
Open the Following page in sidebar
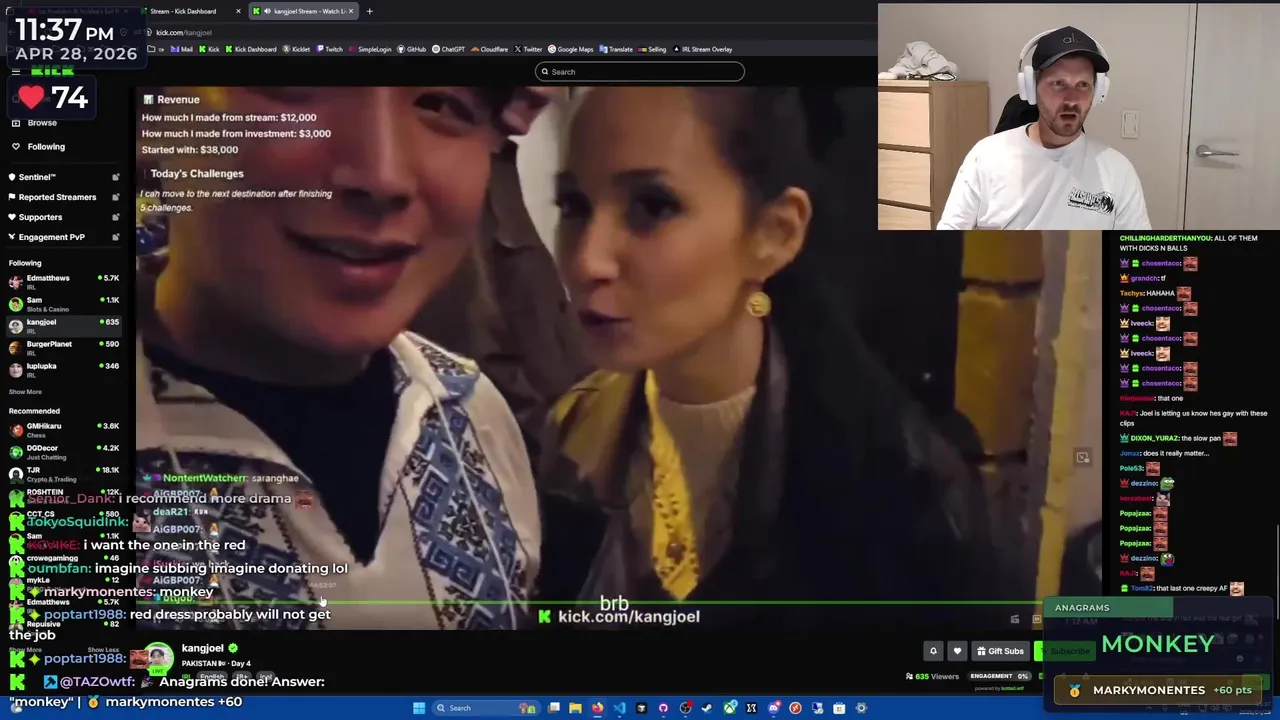[46, 147]
